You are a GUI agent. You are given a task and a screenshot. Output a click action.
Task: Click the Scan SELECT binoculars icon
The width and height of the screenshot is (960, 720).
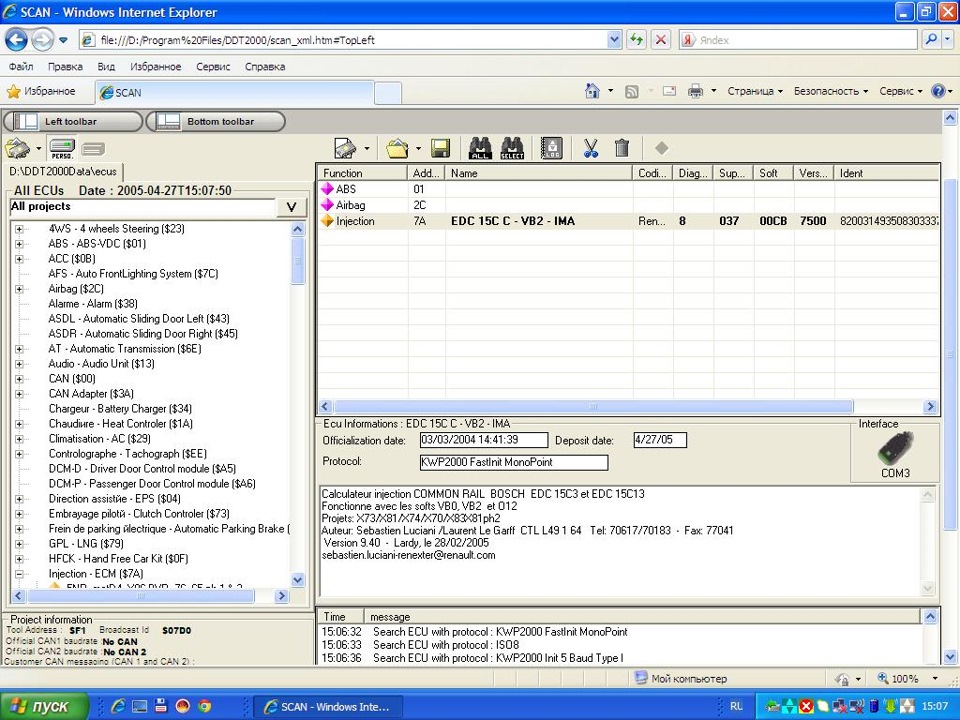click(512, 148)
